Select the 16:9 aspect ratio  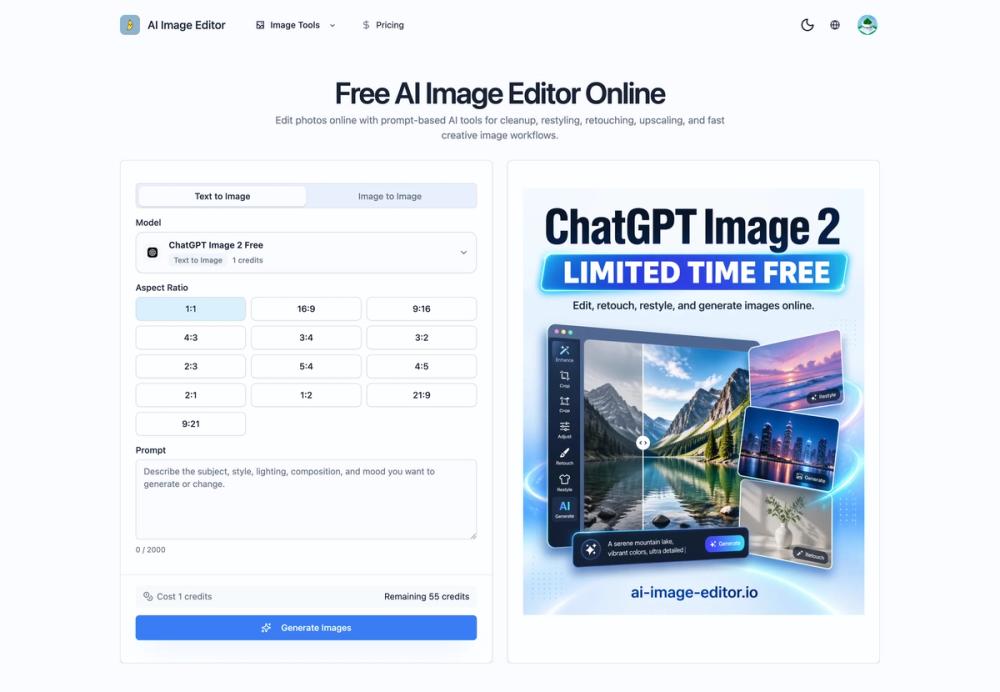(306, 308)
